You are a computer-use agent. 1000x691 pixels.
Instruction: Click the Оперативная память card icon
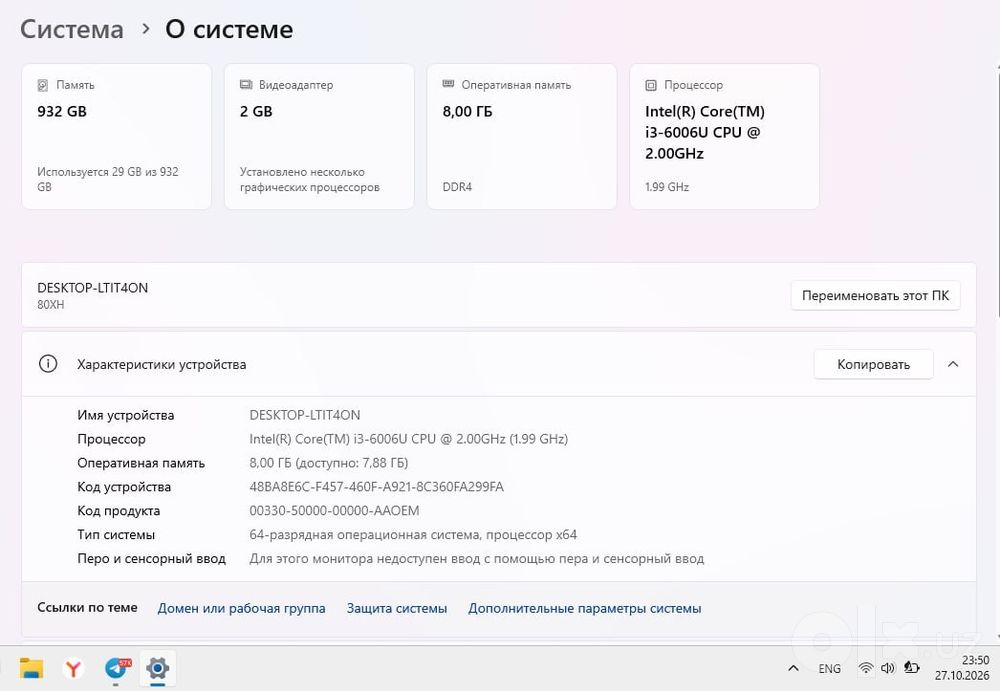click(x=448, y=84)
